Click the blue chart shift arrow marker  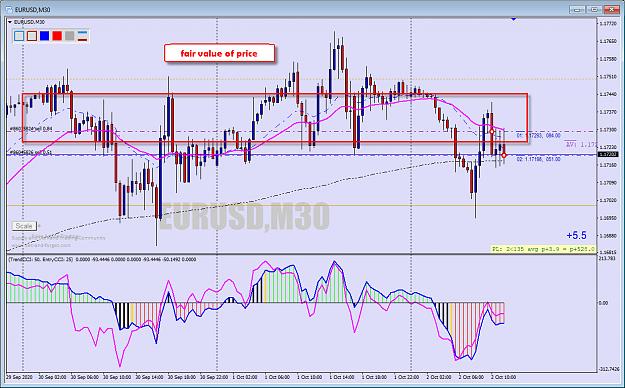tap(514, 19)
